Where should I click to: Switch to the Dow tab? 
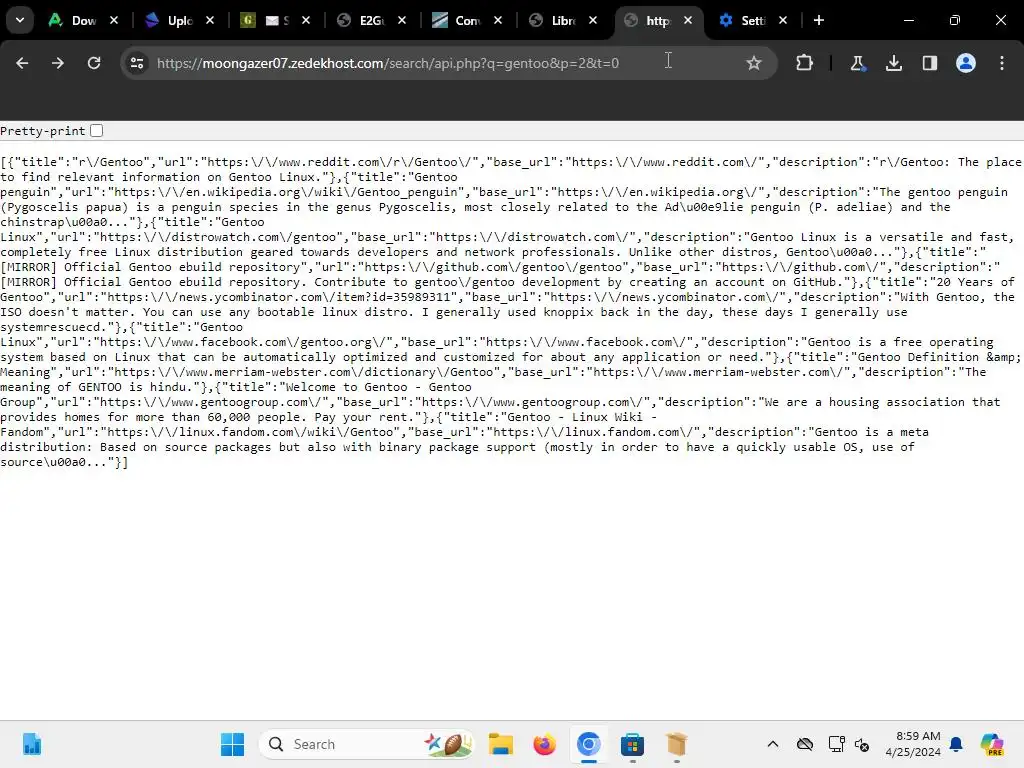point(72,20)
